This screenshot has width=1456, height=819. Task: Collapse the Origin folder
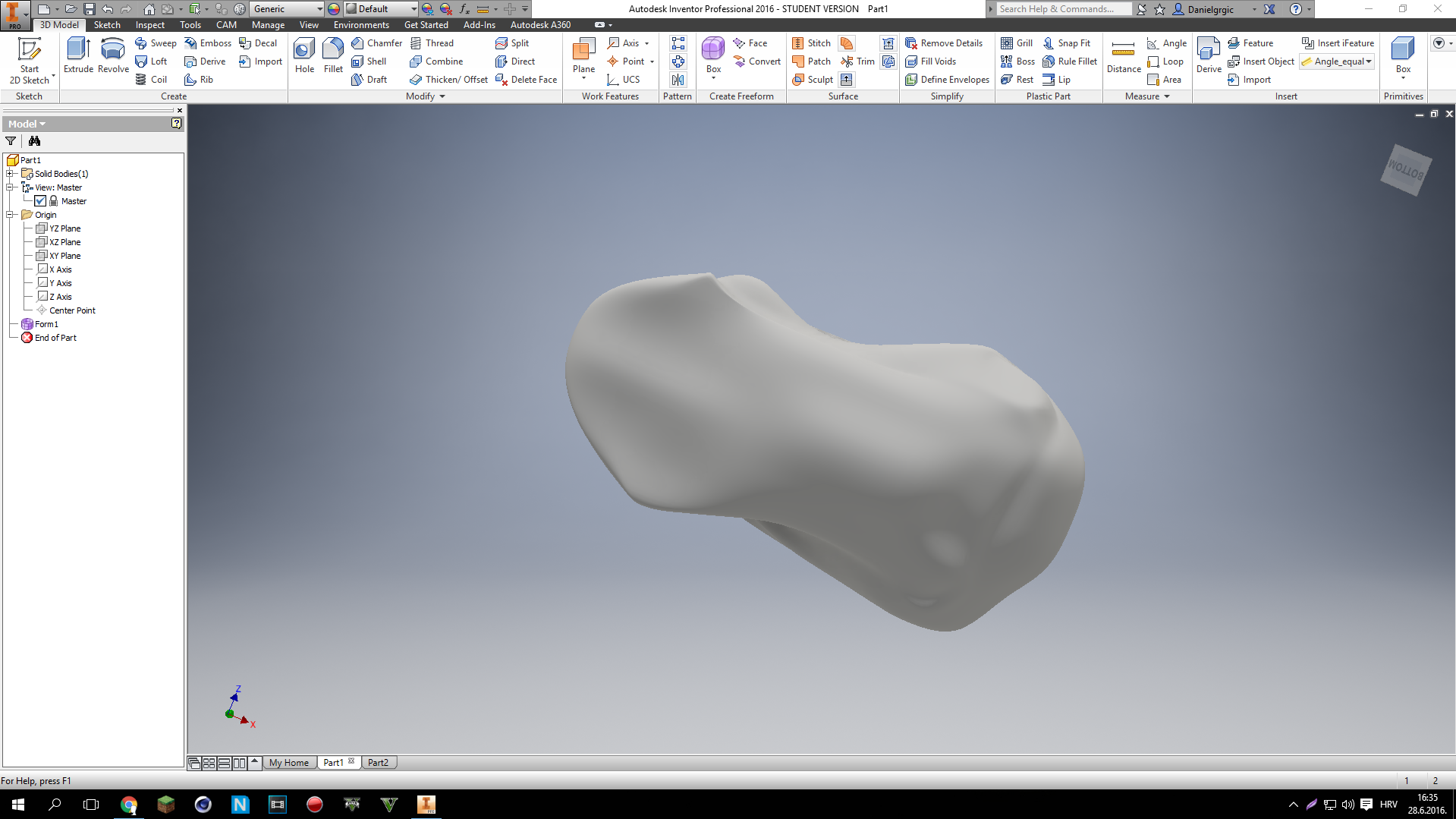tap(11, 215)
